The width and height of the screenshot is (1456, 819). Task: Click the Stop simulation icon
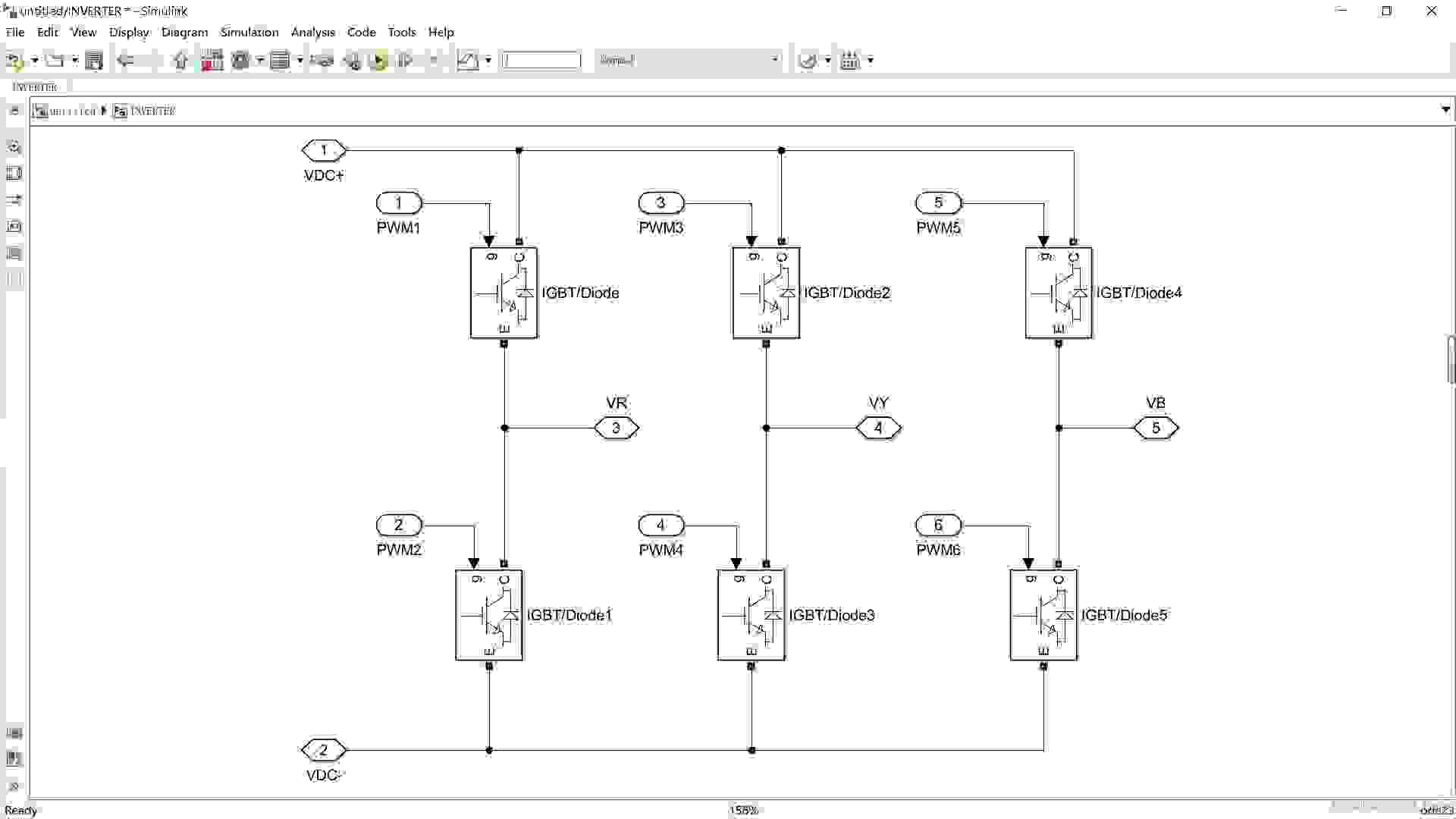point(434,61)
